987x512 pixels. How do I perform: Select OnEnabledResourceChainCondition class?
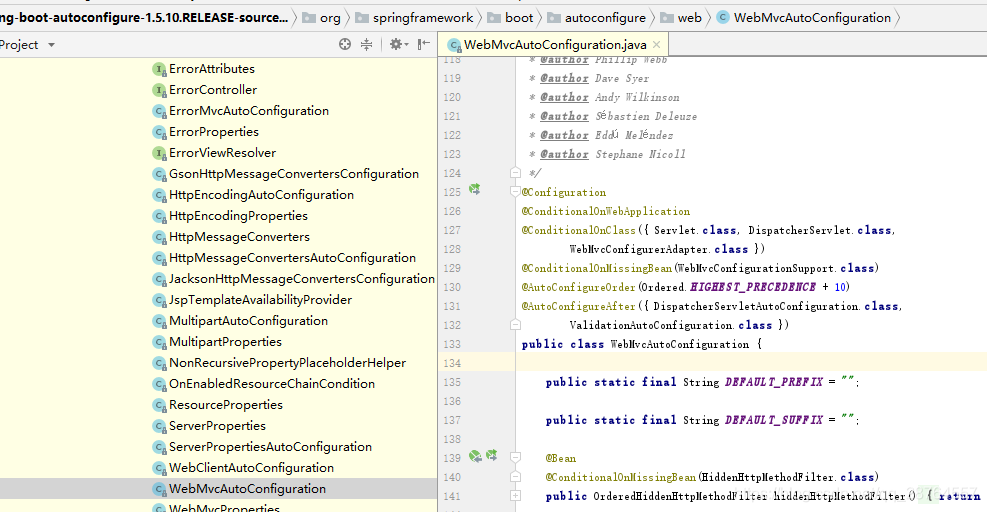click(x=271, y=384)
